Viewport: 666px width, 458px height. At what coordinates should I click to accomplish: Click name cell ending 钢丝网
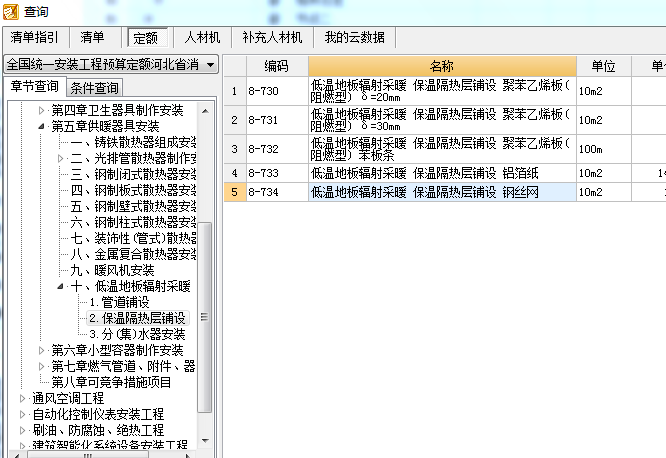pos(442,192)
